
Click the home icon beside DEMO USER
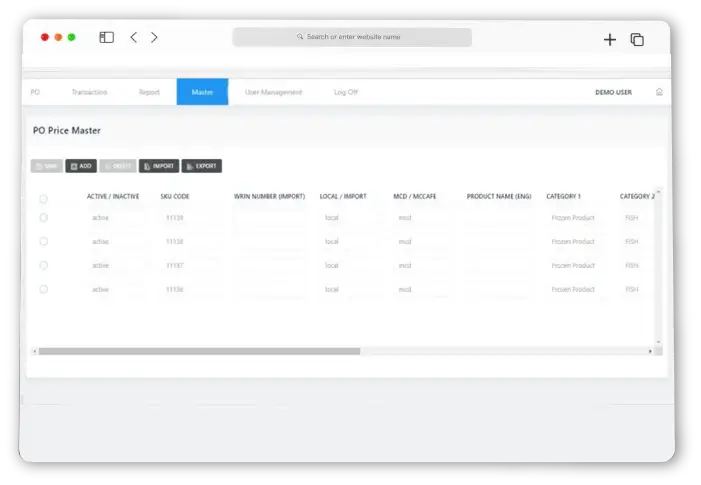pos(658,92)
